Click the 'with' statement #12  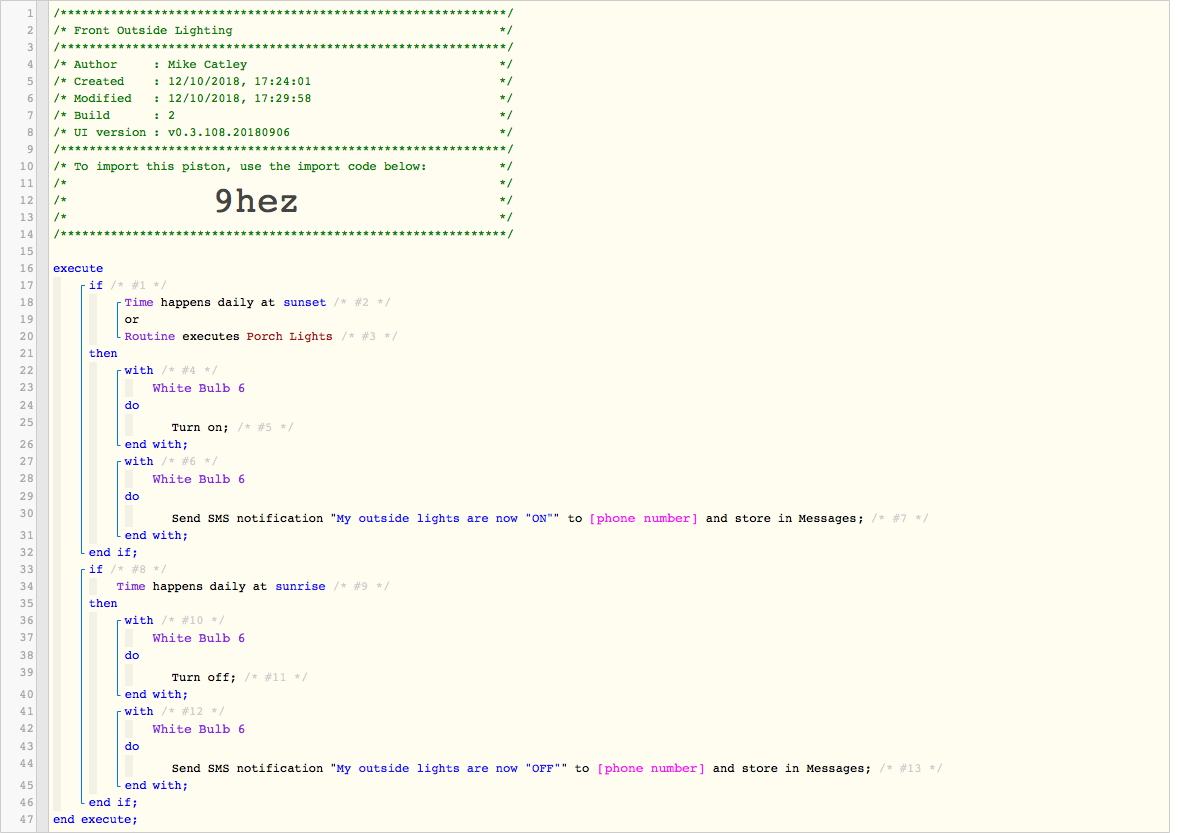(139, 711)
